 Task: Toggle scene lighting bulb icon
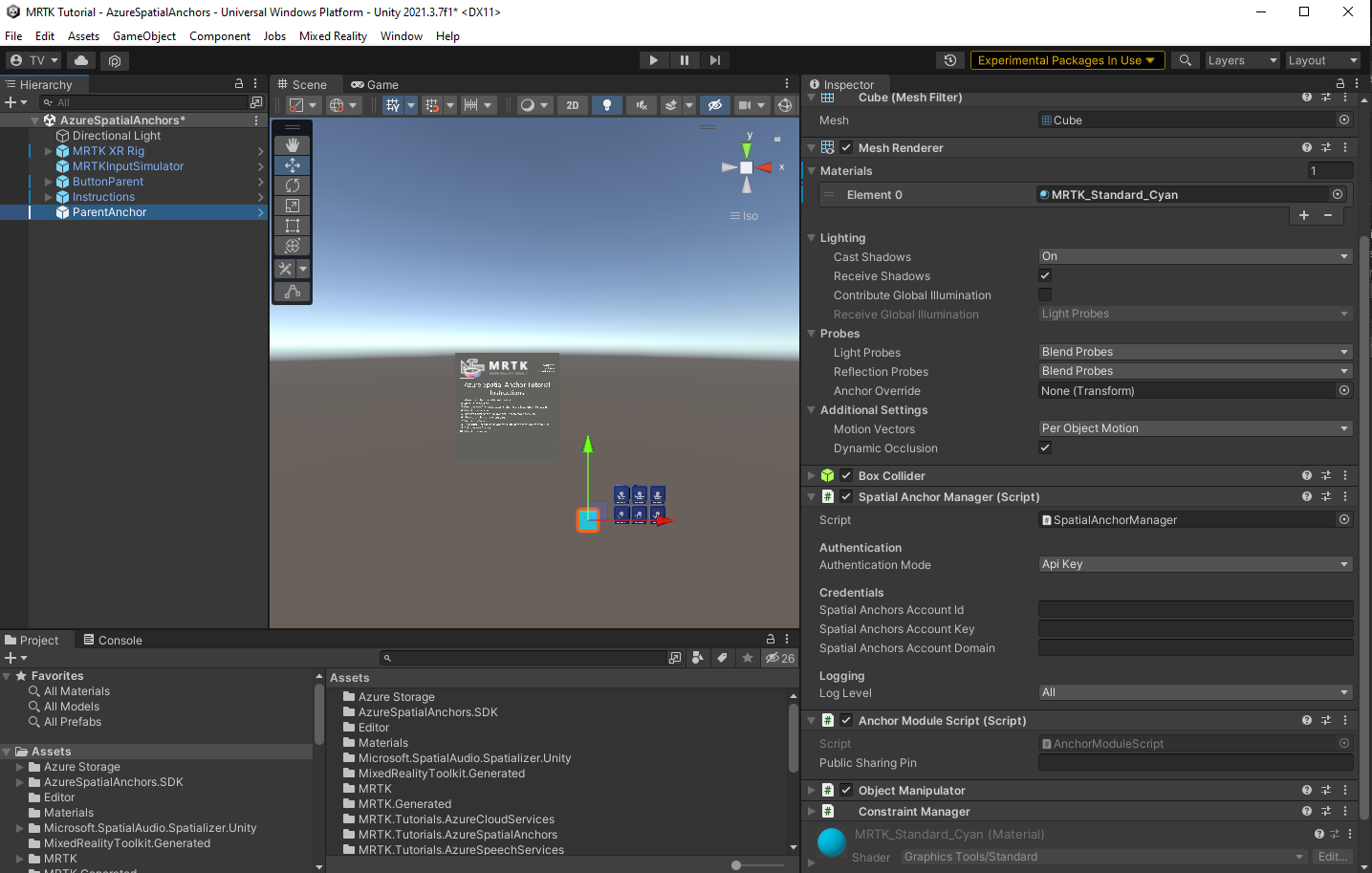click(x=607, y=105)
